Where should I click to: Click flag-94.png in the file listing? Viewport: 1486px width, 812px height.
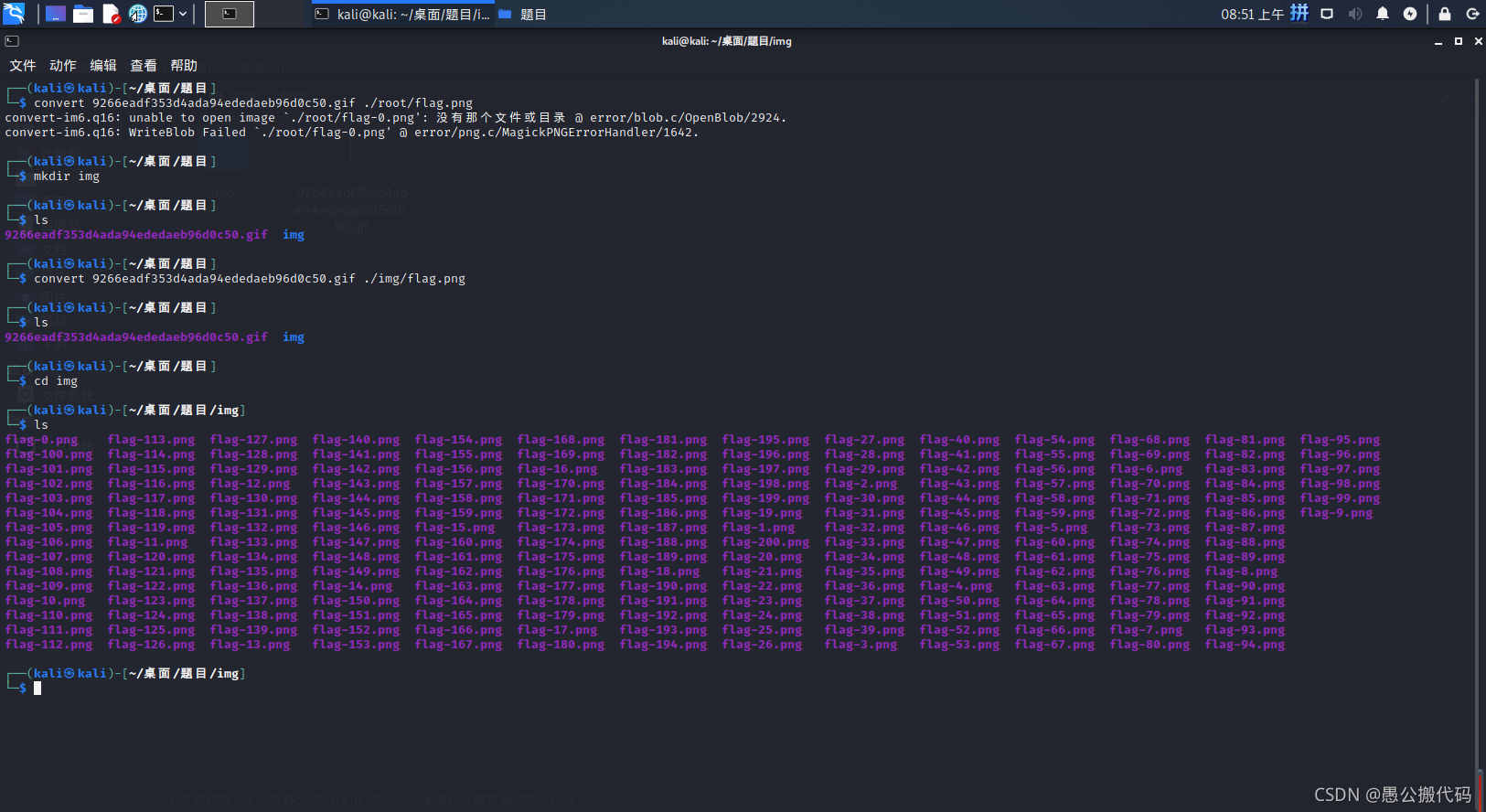coord(1245,645)
